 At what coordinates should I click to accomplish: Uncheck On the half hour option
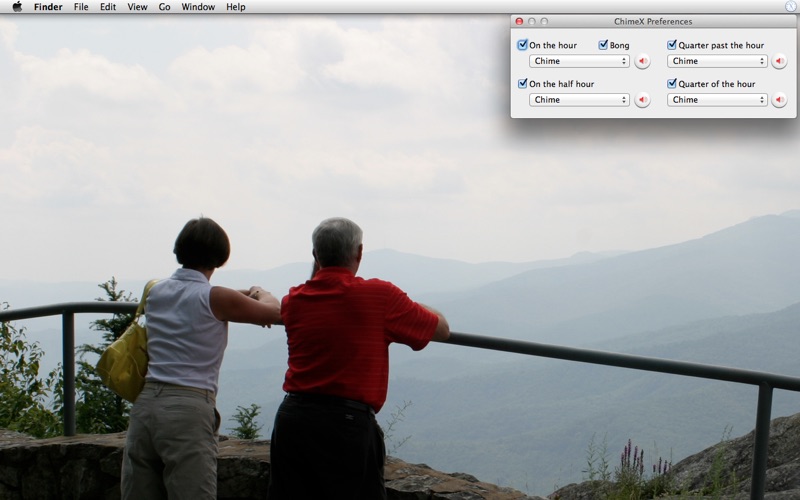tap(523, 84)
